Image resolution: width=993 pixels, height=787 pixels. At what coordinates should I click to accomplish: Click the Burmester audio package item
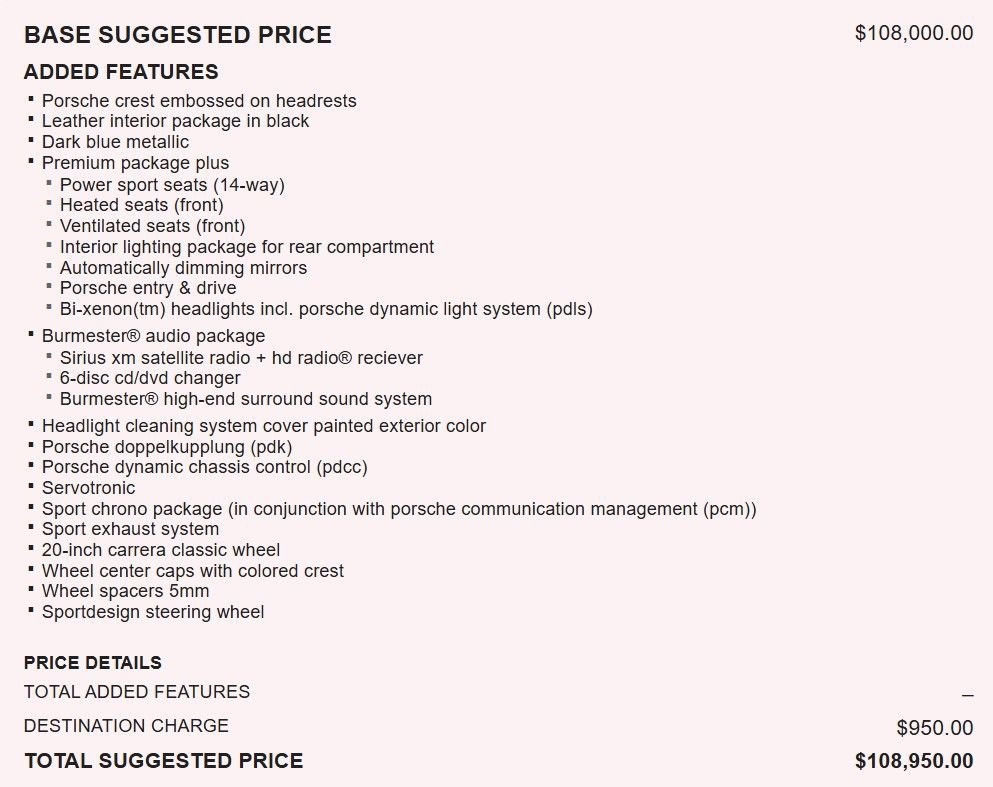(x=153, y=336)
